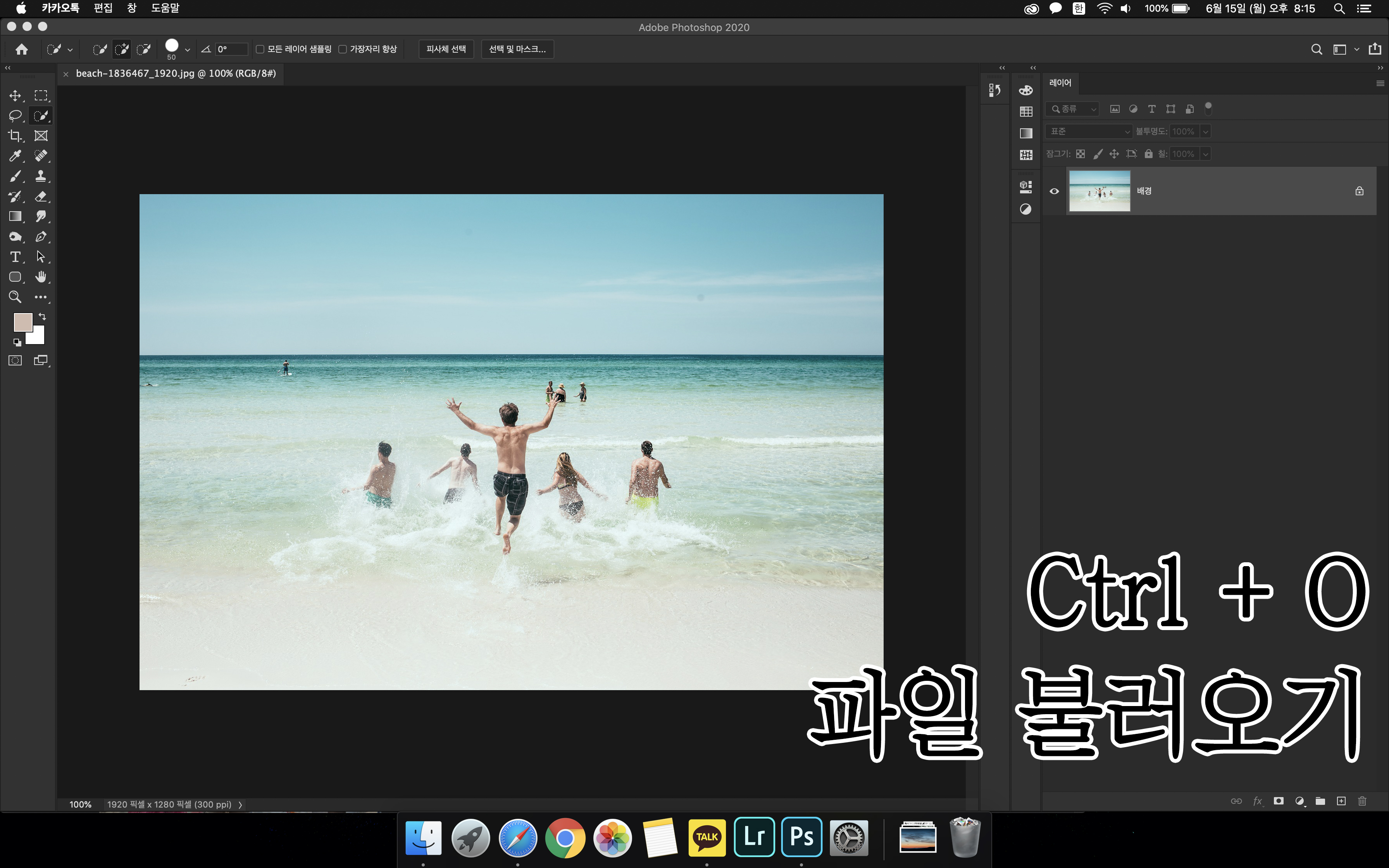Open the 표준 blend mode dropdown
The image size is (1389, 868).
(1088, 131)
